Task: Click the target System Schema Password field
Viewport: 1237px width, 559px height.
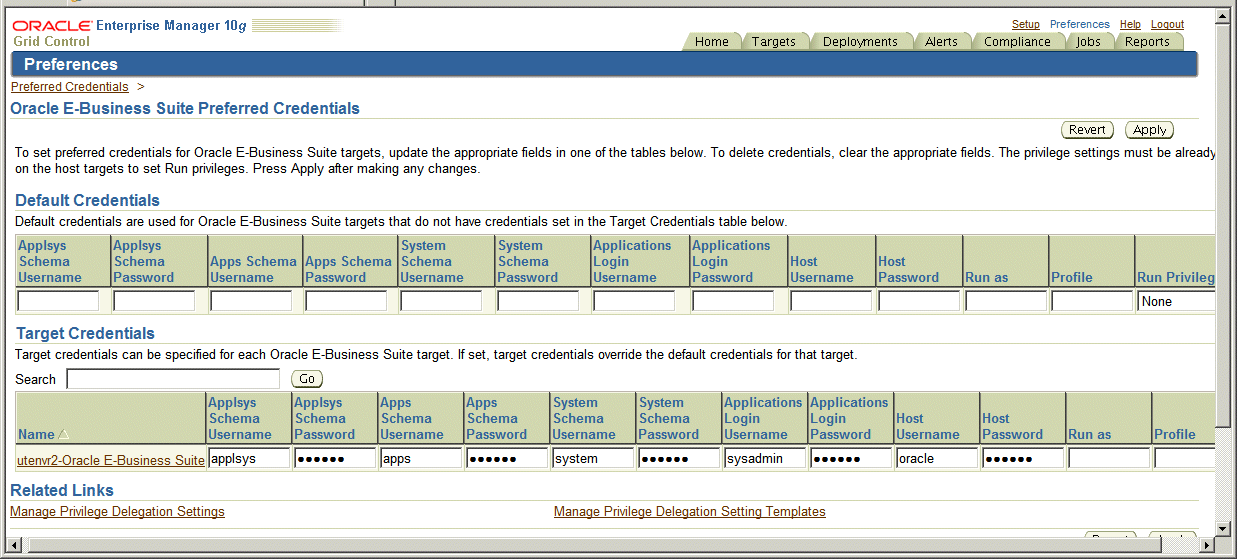Action: click(x=679, y=459)
